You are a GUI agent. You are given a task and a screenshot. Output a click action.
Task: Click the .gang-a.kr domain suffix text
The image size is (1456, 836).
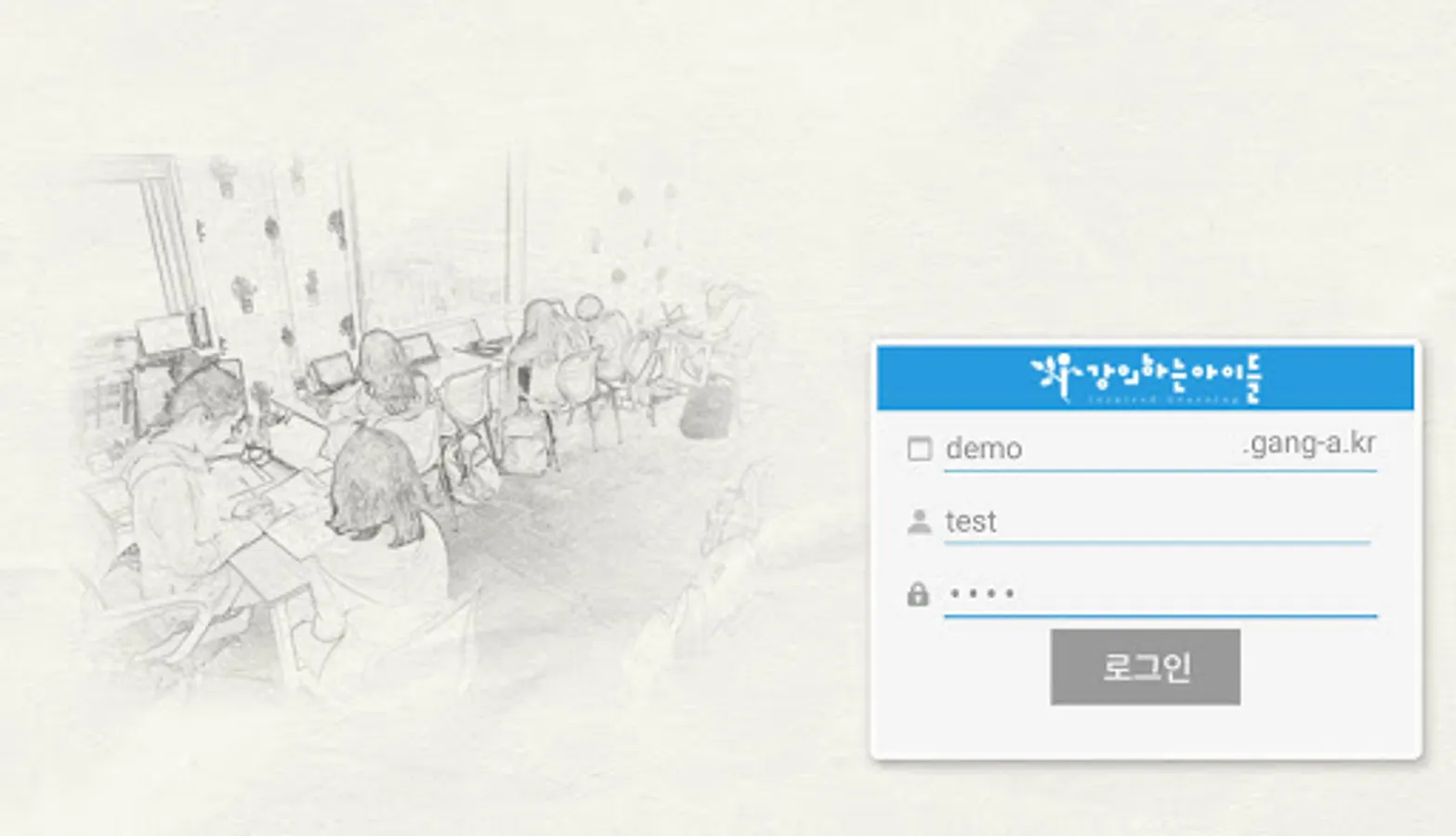1308,444
